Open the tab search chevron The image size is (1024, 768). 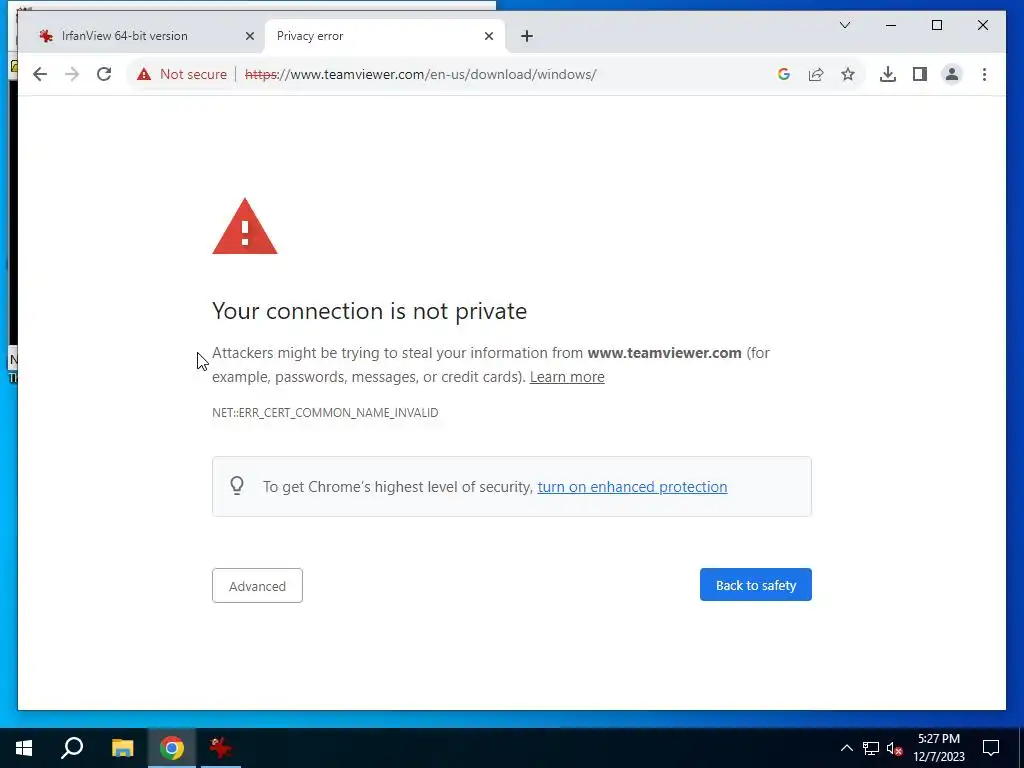[844, 25]
